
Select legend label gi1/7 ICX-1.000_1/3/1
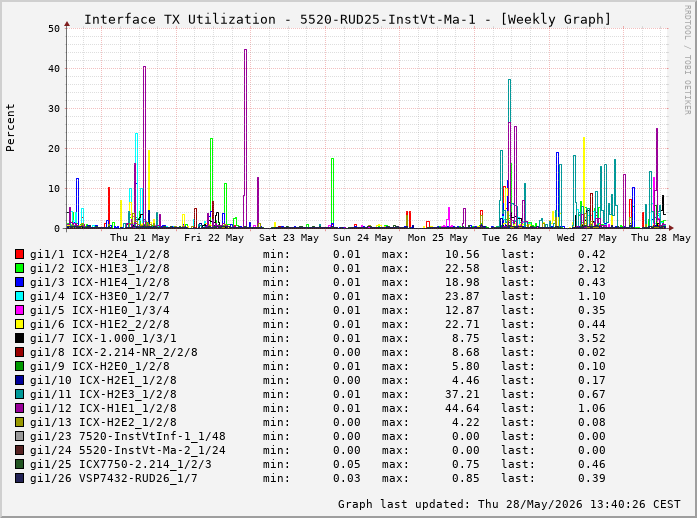point(103,338)
